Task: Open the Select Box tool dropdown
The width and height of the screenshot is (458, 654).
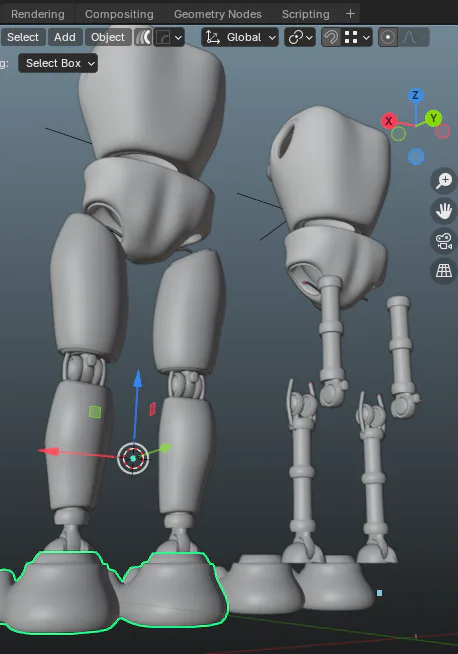Action: point(58,63)
